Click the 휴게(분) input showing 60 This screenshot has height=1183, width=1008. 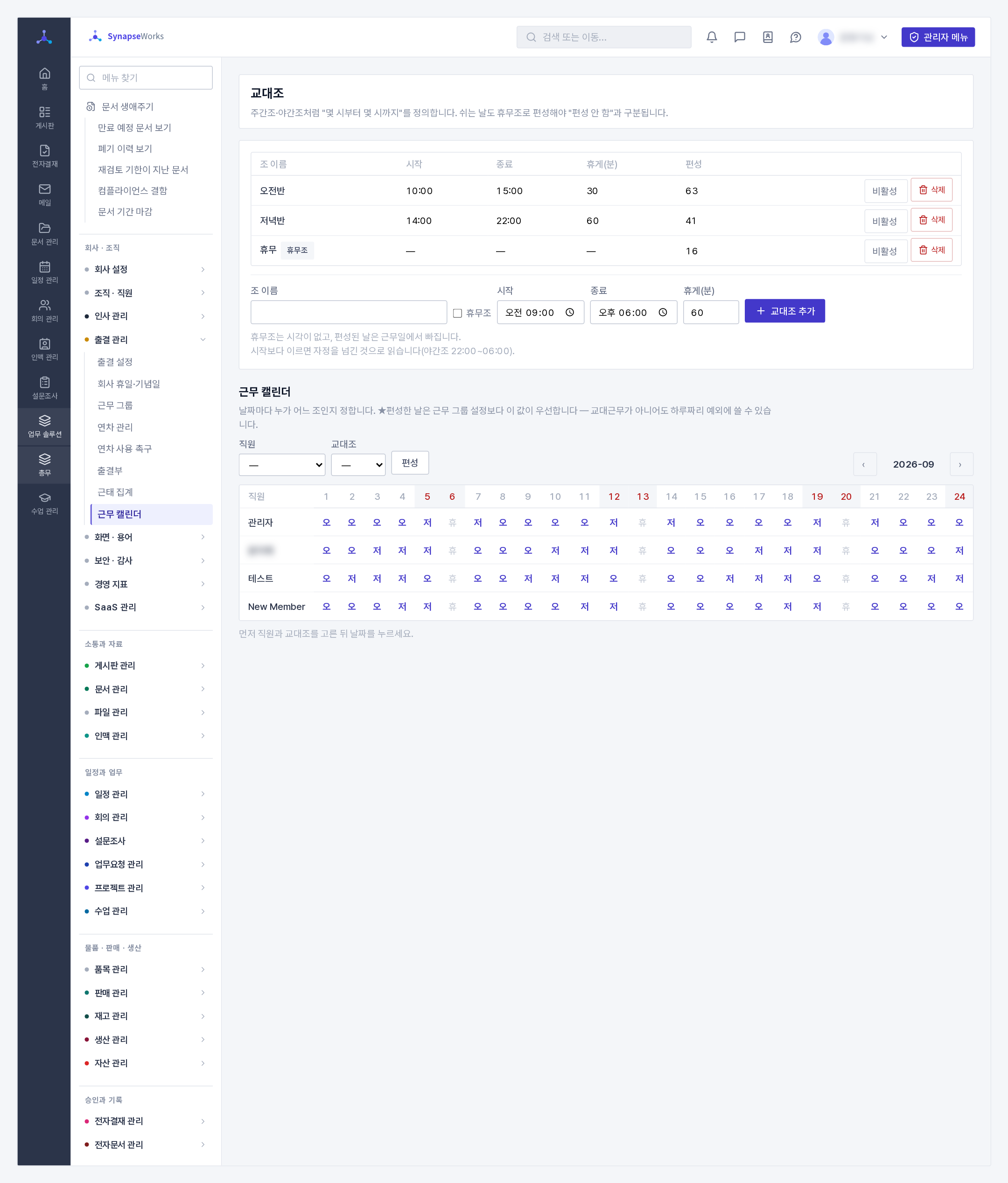(x=710, y=312)
